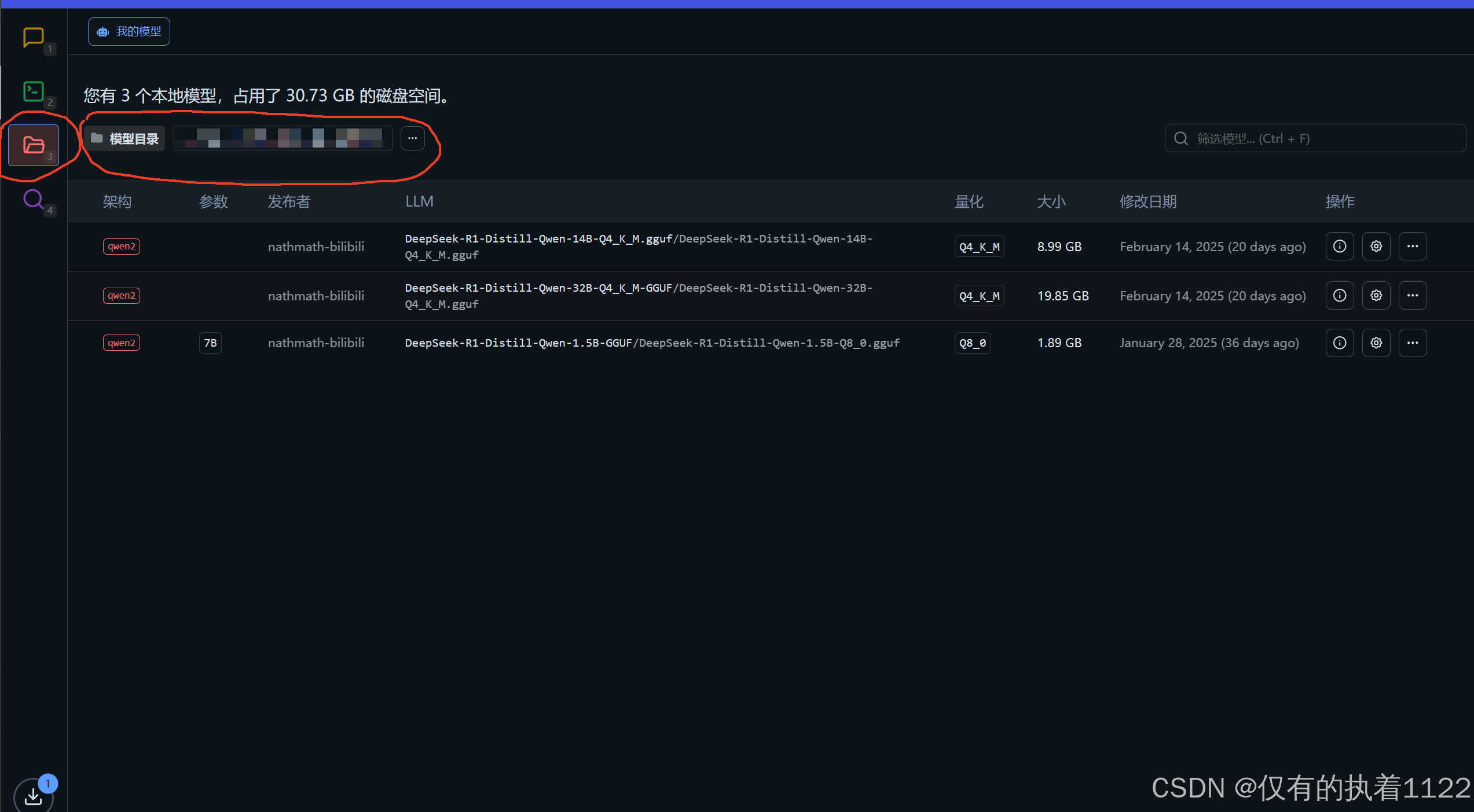
Task: Focus the 筛选模型 filter search field
Action: tap(1314, 139)
